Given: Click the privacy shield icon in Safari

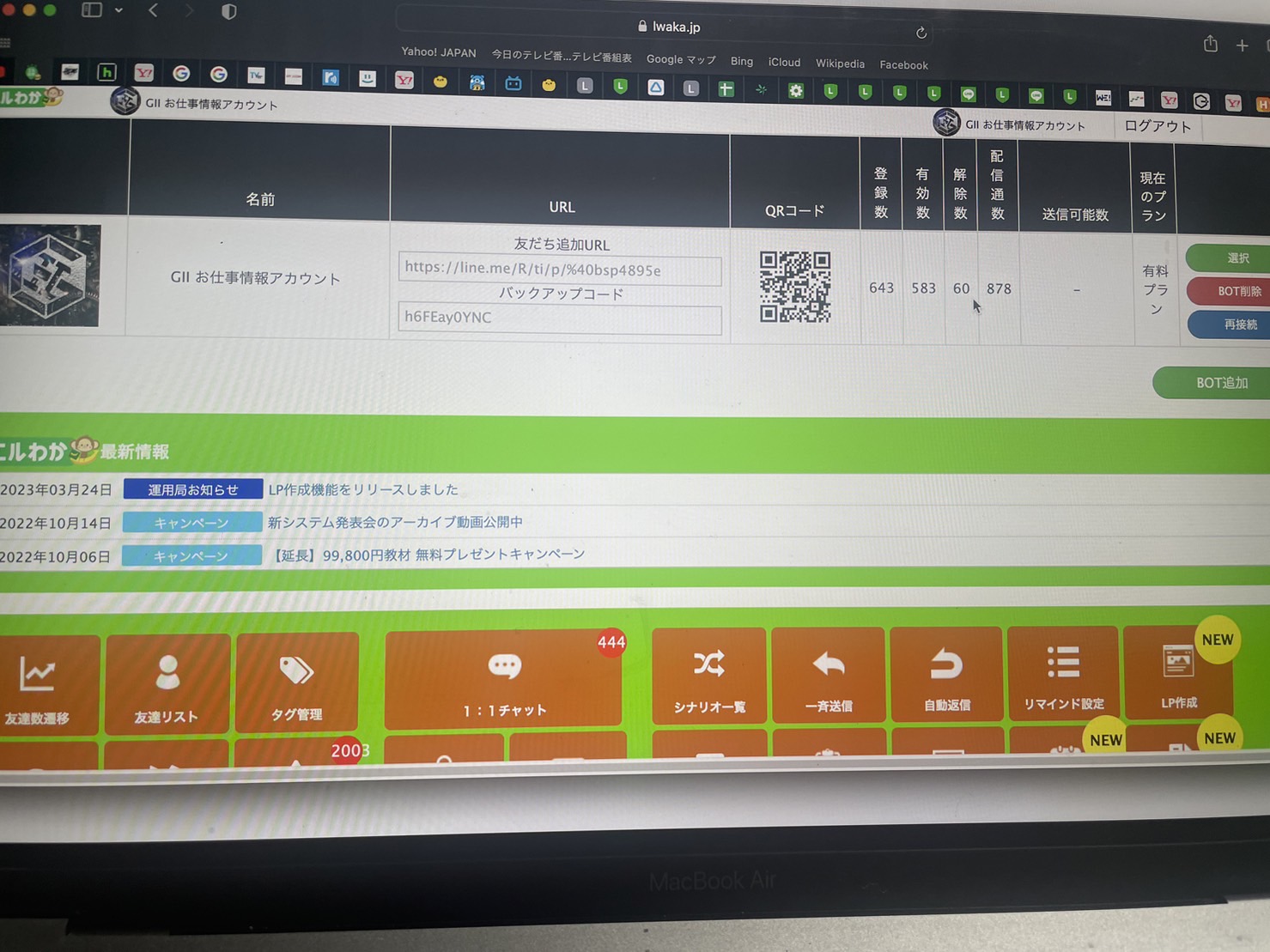Looking at the screenshot, I should pyautogui.click(x=229, y=12).
